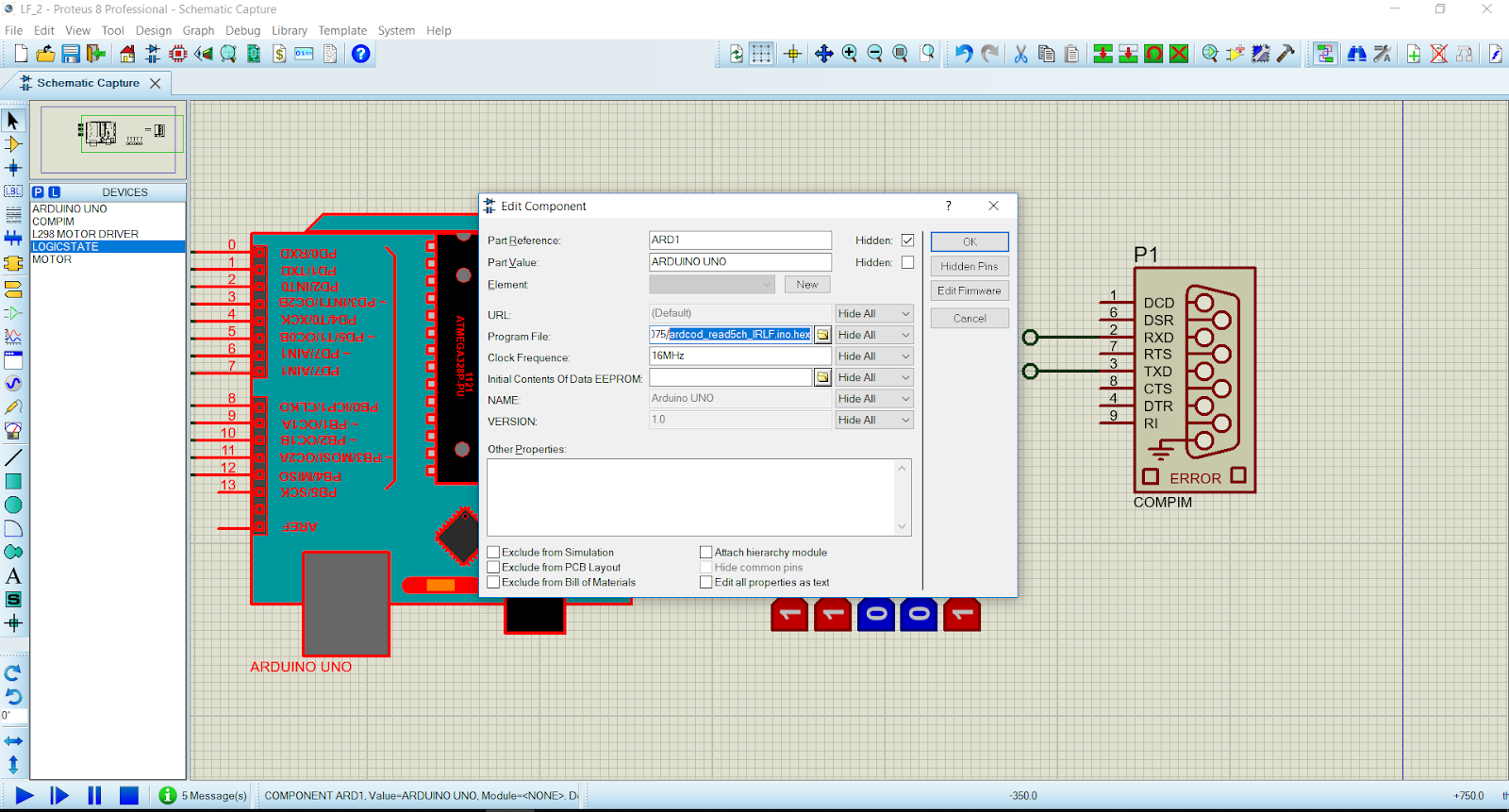Open the Debug menu

(242, 30)
